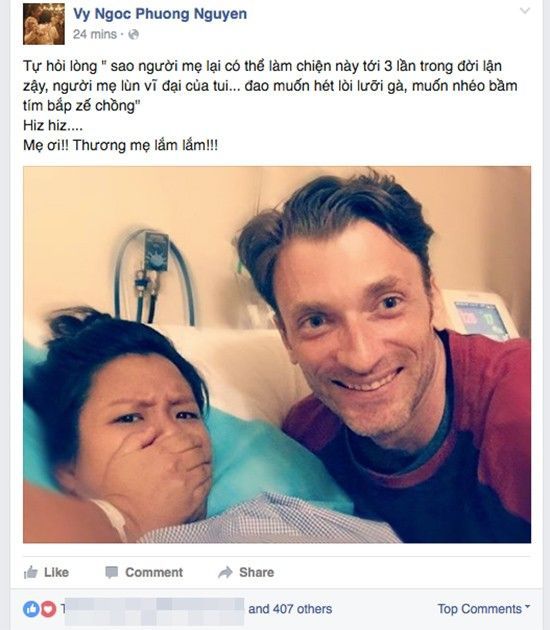Open the Top Comments sort dropdown
The image size is (550, 630).
tap(484, 609)
